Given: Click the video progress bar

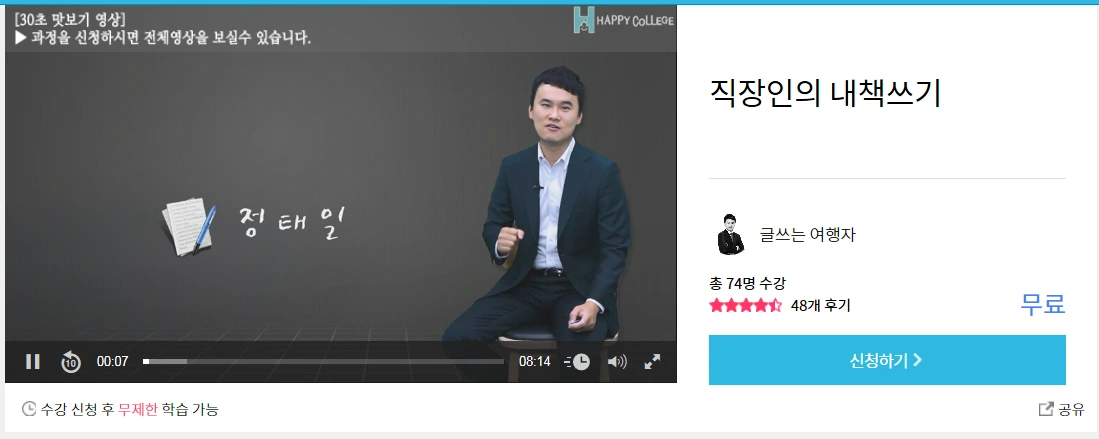Looking at the screenshot, I should click(324, 362).
